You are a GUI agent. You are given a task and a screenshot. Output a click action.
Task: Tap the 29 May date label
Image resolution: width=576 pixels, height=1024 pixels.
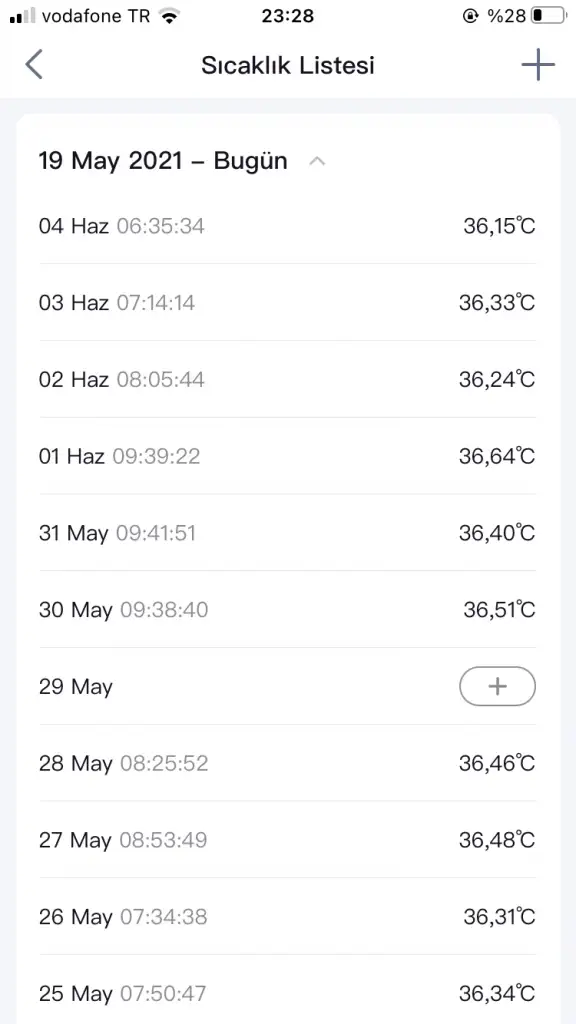click(x=76, y=687)
